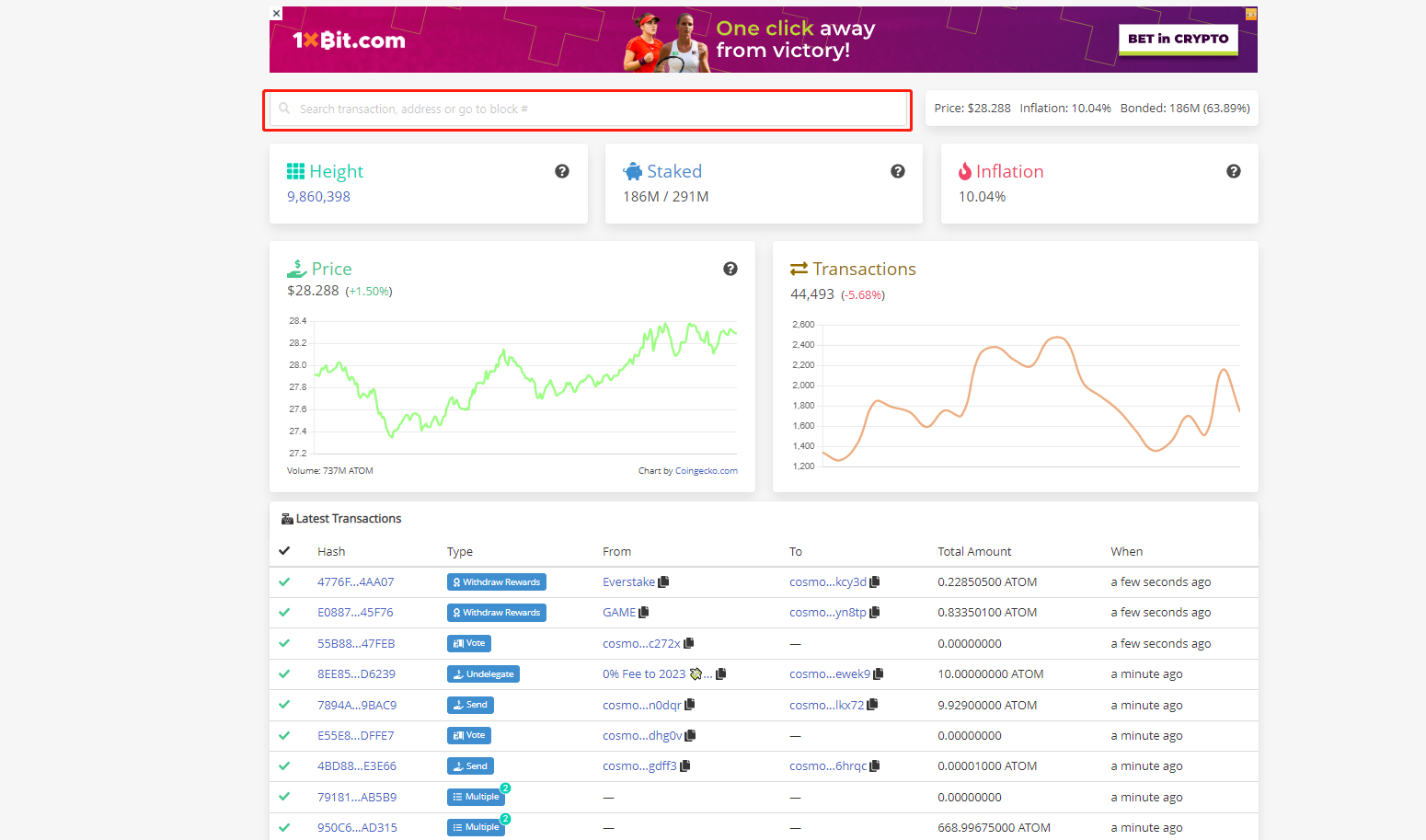Open transaction hash 7894A...9BAC9

357,706
